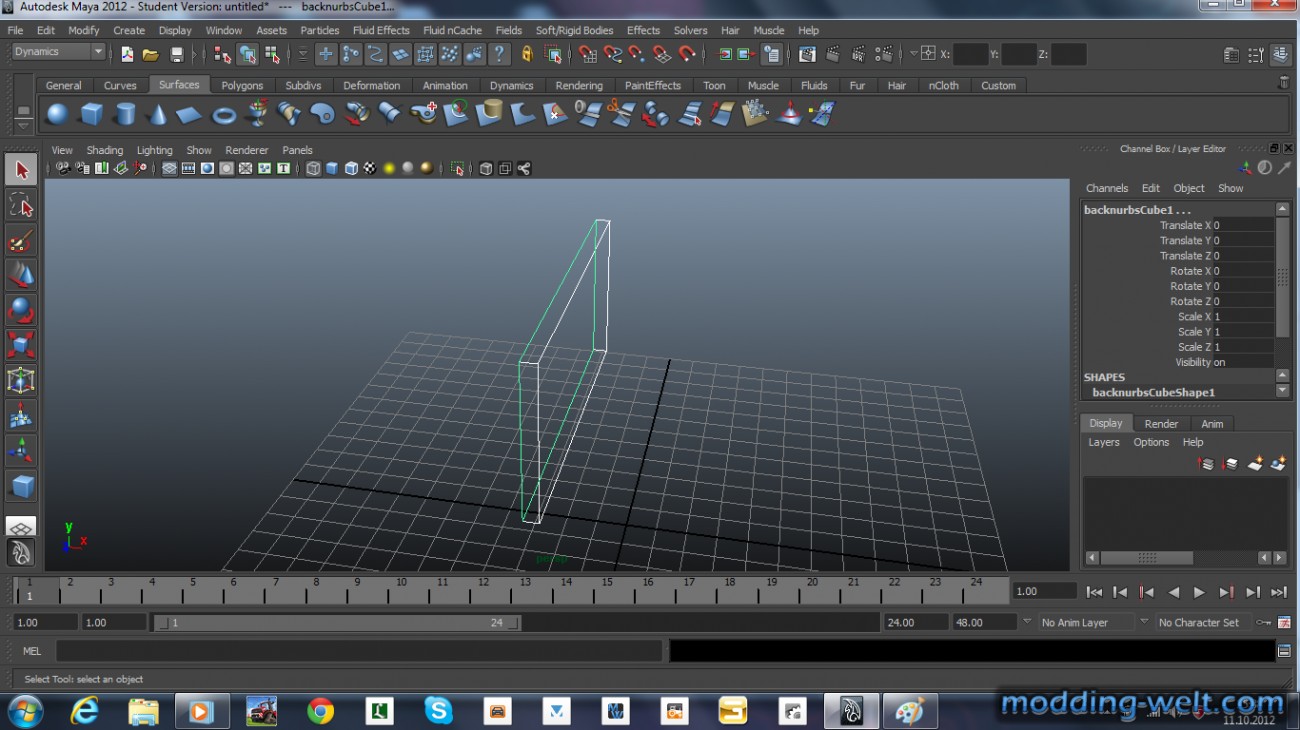Viewport: 1300px width, 730px height.
Task: Open the animation preferences icon
Action: pos(1284,622)
